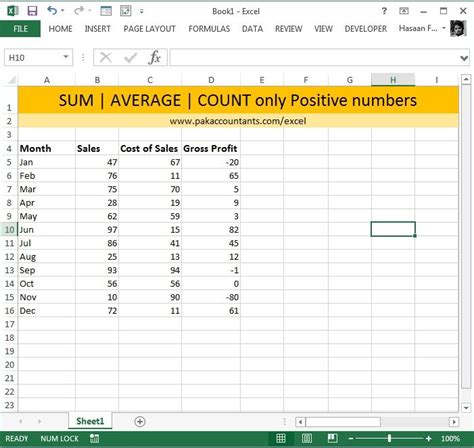
Task: Click the macro recording icon in status bar
Action: pos(94,438)
